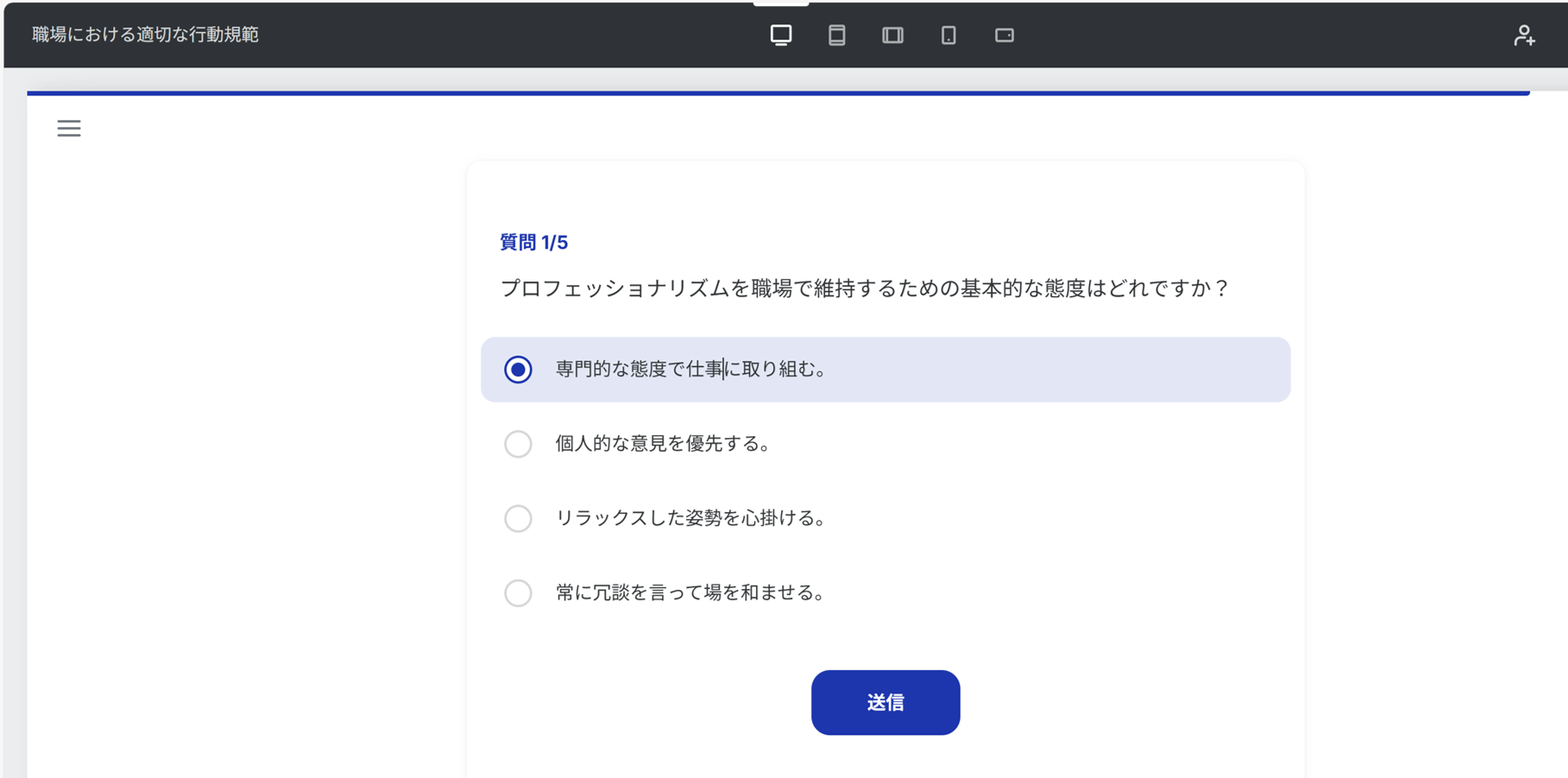Switch to tablet portrait preview
1568x778 pixels.
coord(836,35)
